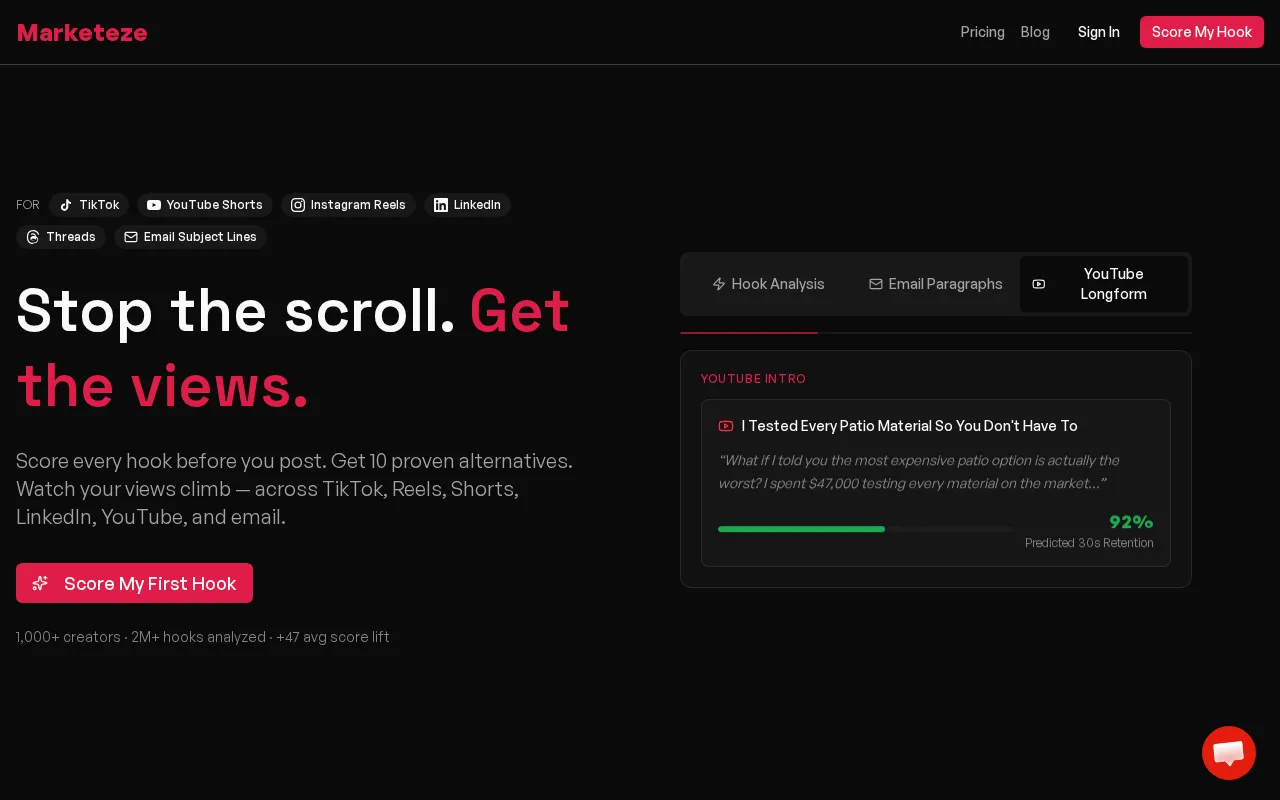Click the video icon on YouTube Longform

(1039, 284)
